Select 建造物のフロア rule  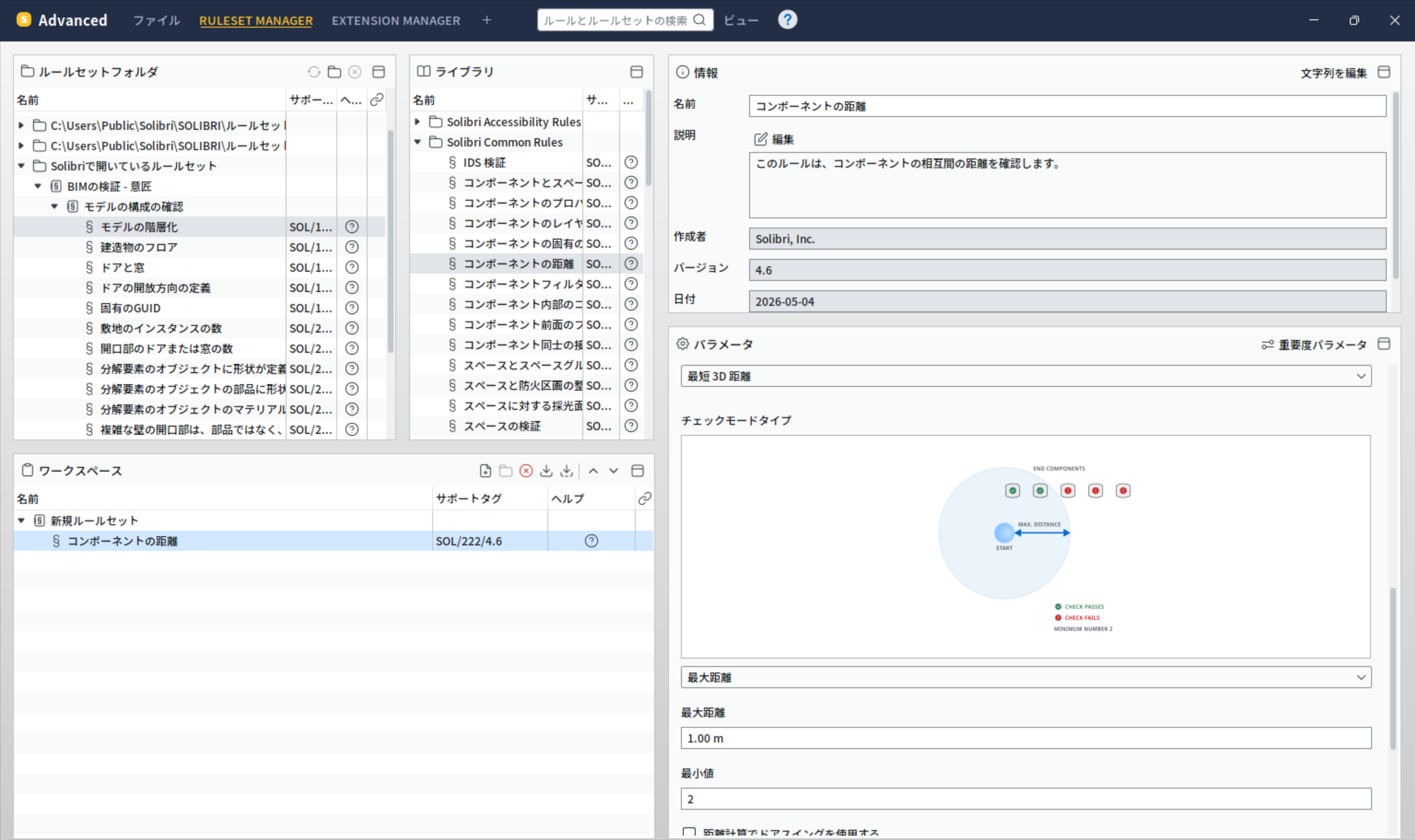[x=139, y=247]
